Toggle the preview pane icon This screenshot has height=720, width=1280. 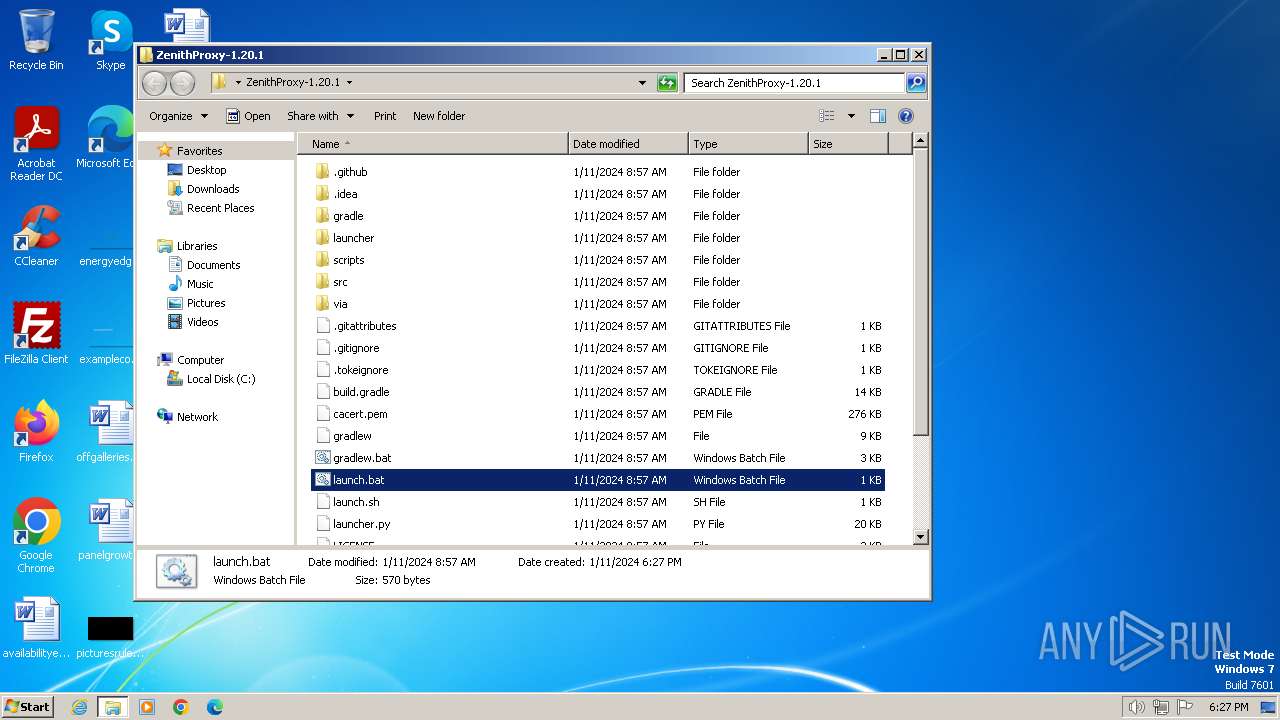[x=877, y=116]
